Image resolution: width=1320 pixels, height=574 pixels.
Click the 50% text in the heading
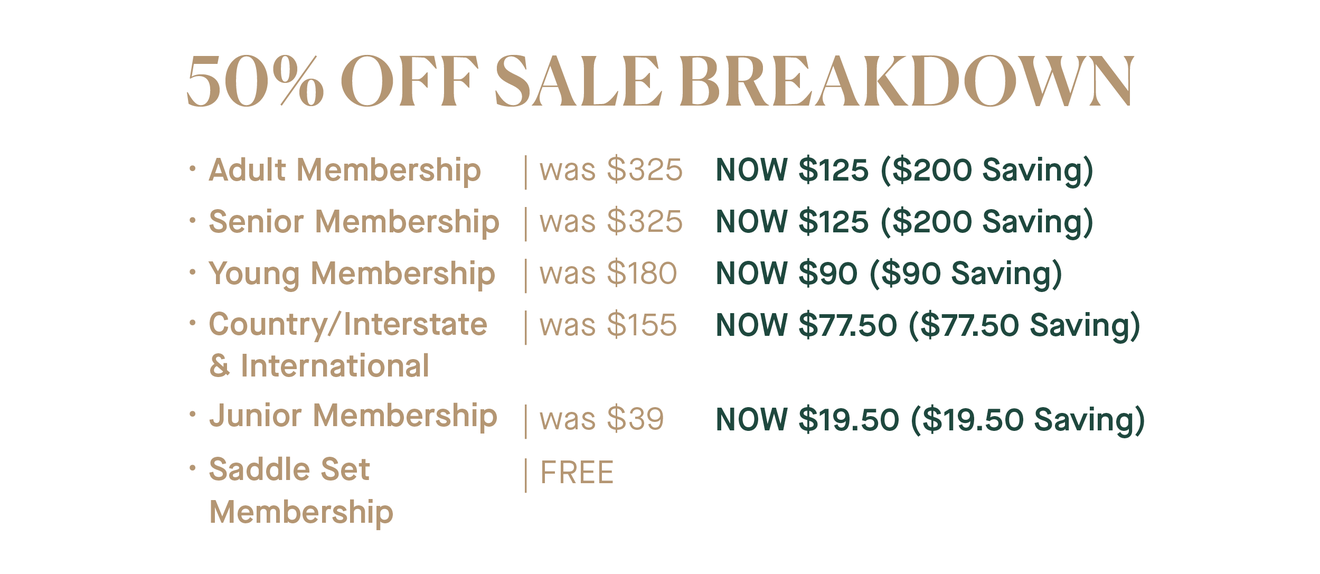[x=256, y=81]
